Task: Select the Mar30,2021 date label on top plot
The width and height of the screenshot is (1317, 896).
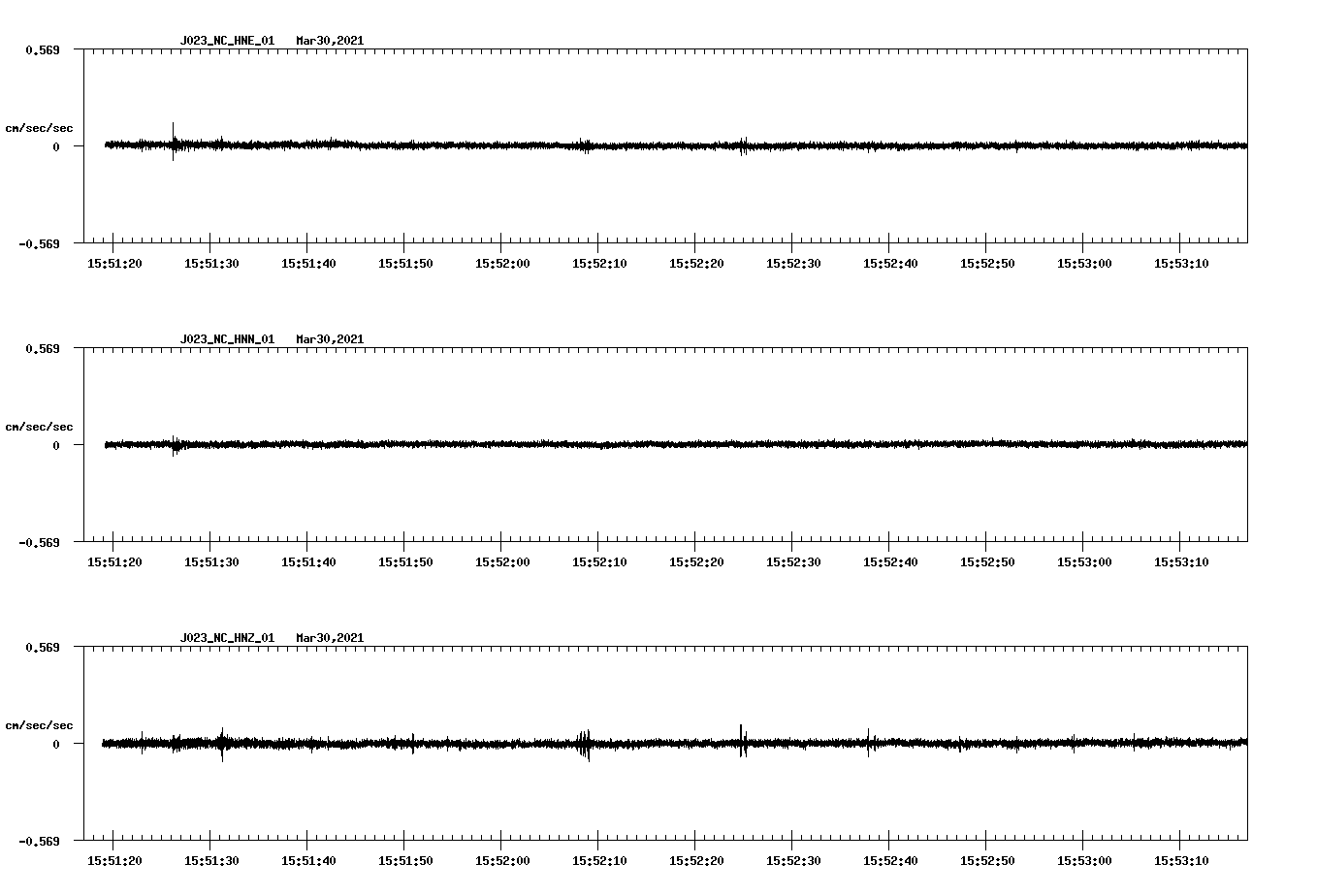Action: click(330, 41)
